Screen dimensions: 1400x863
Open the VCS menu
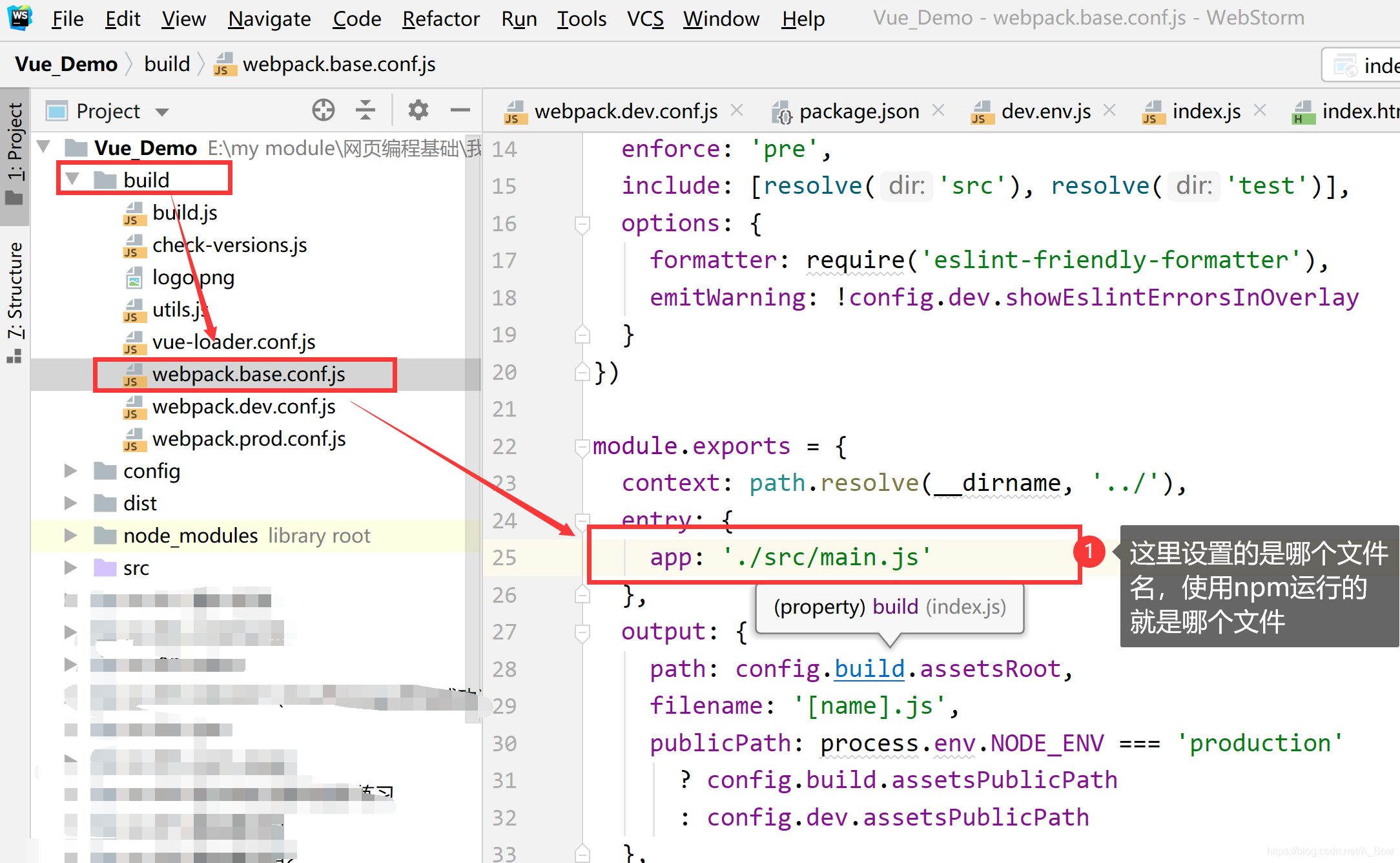[645, 19]
